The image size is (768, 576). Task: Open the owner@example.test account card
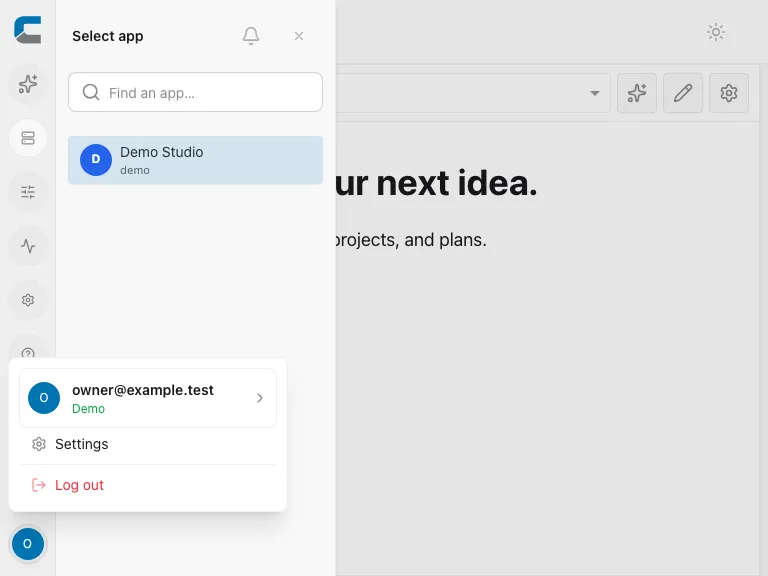(148, 398)
